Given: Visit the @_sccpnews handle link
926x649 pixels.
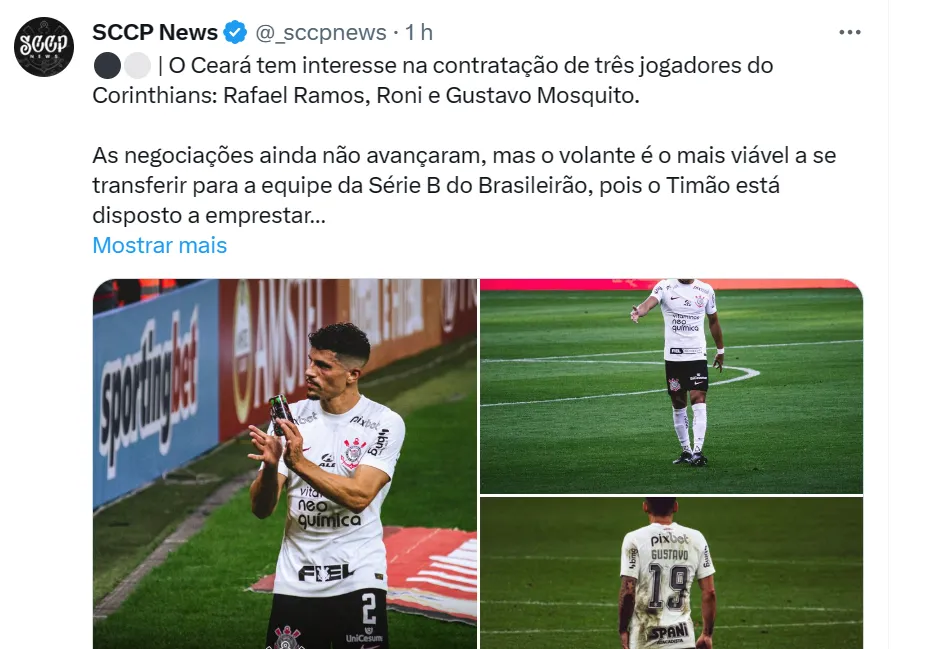Looking at the screenshot, I should [321, 32].
